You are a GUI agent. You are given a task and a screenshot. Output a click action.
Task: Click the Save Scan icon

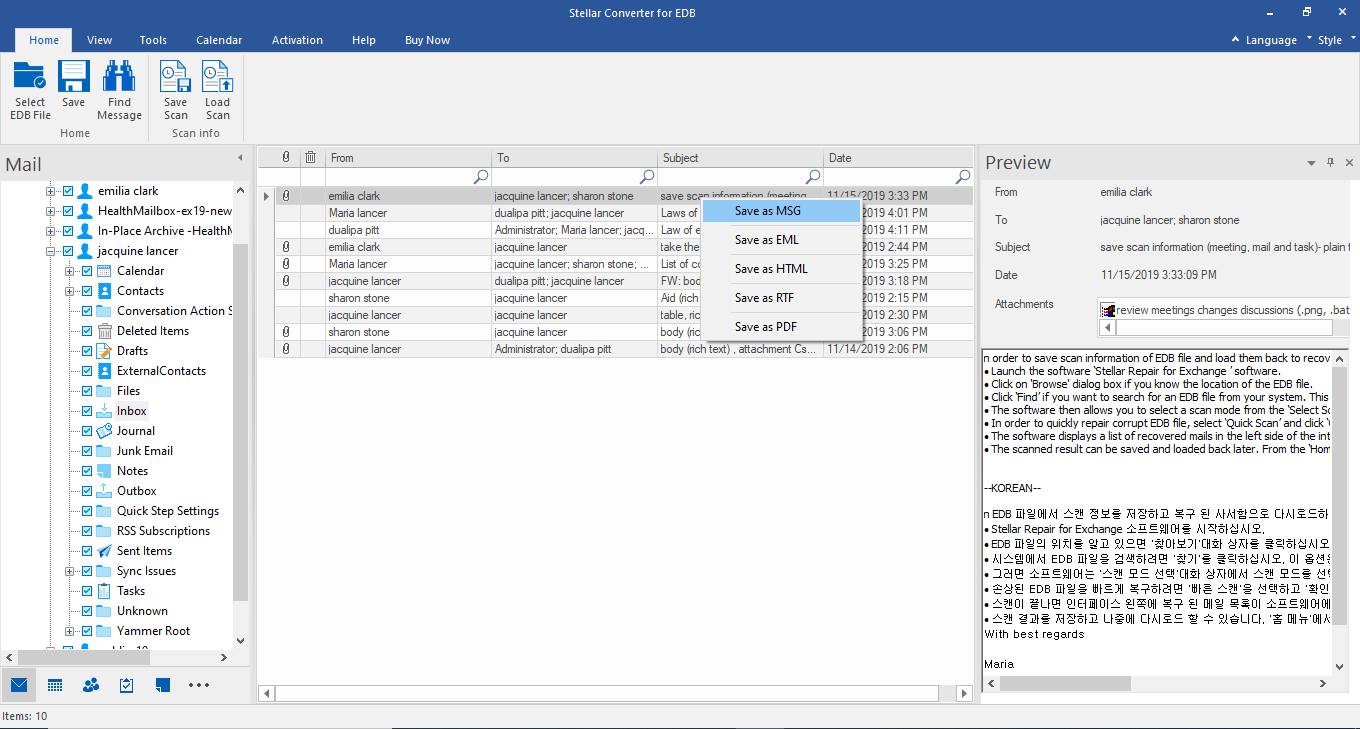[x=176, y=76]
